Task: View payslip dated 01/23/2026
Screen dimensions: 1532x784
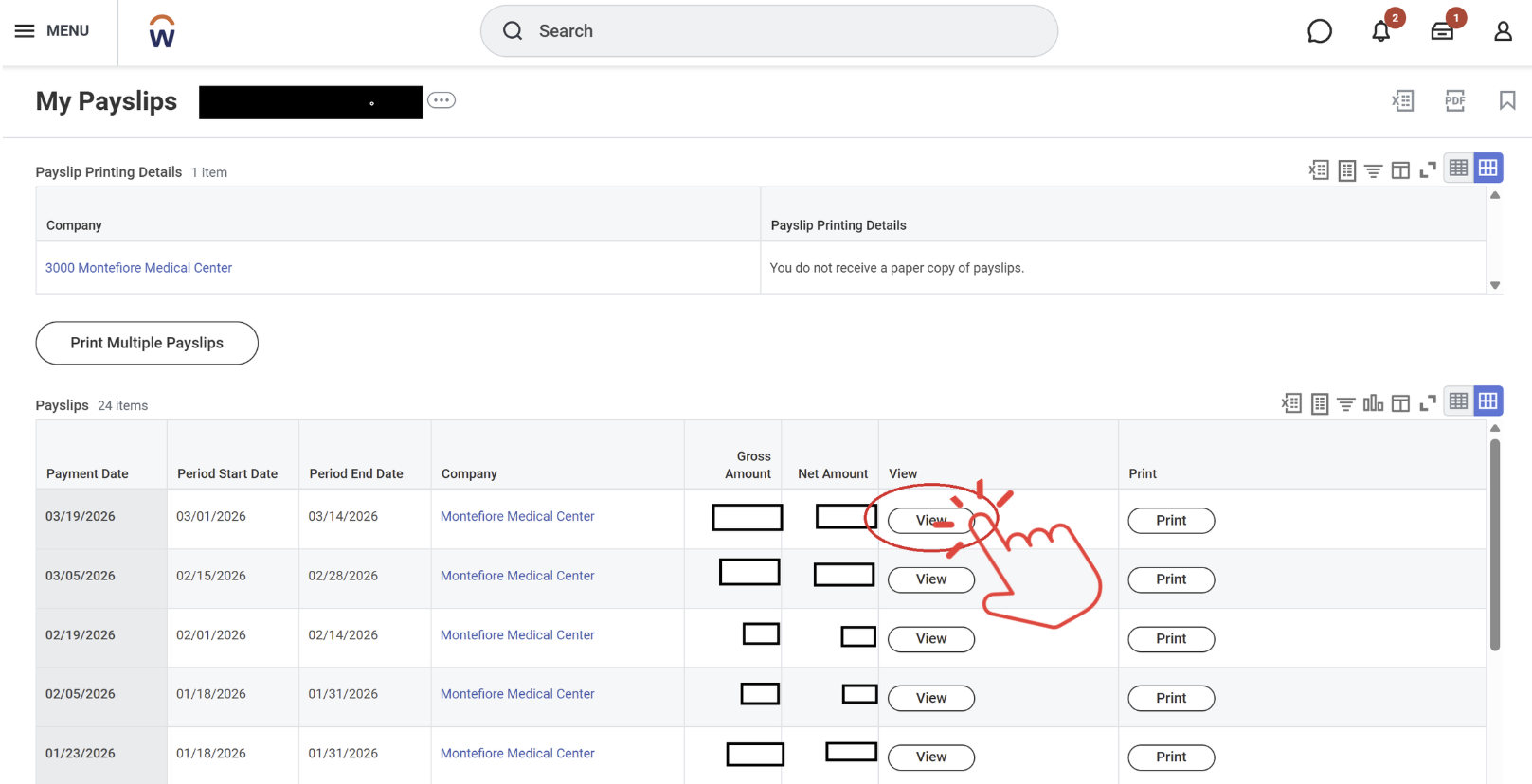Action: point(931,757)
